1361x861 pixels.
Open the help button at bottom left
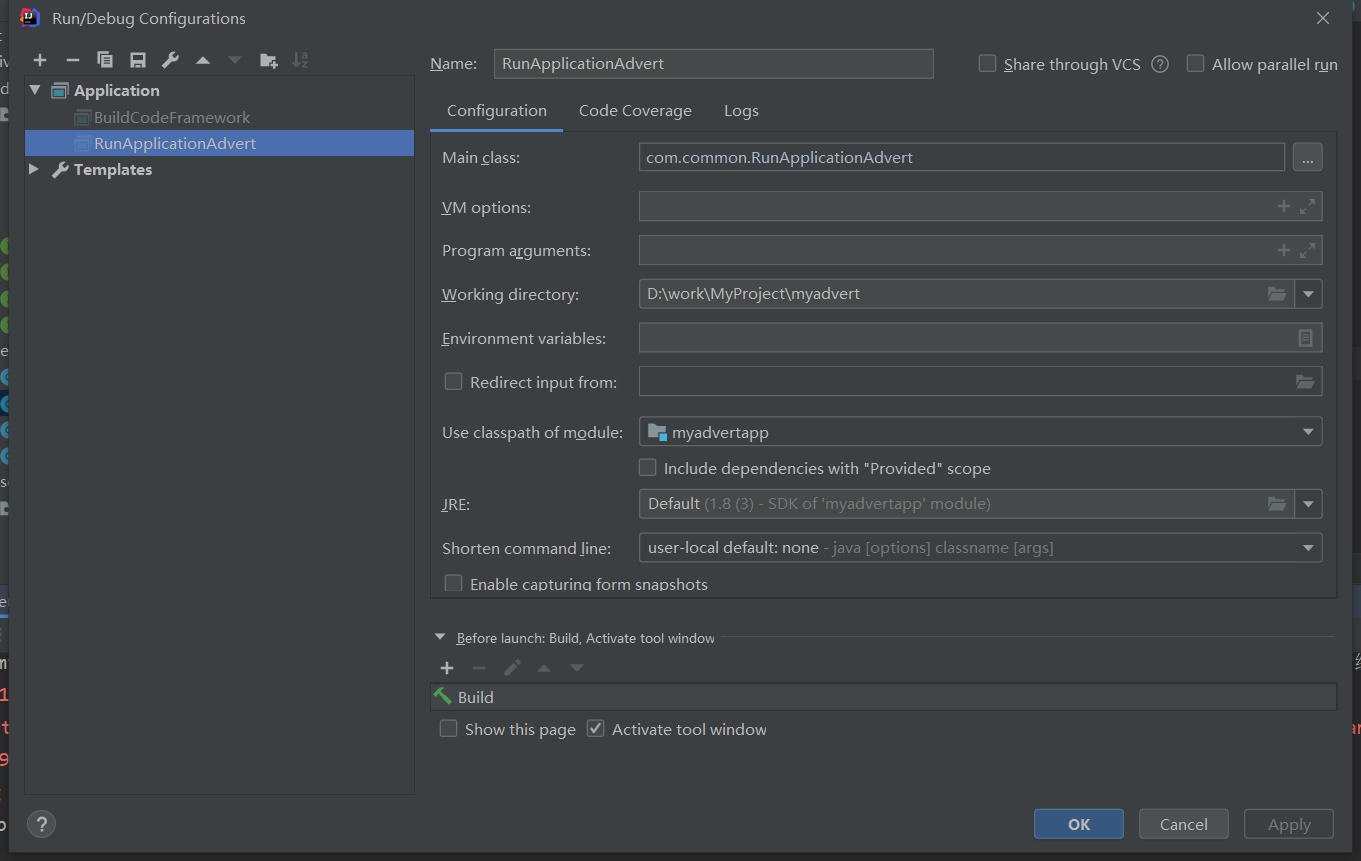(x=41, y=825)
